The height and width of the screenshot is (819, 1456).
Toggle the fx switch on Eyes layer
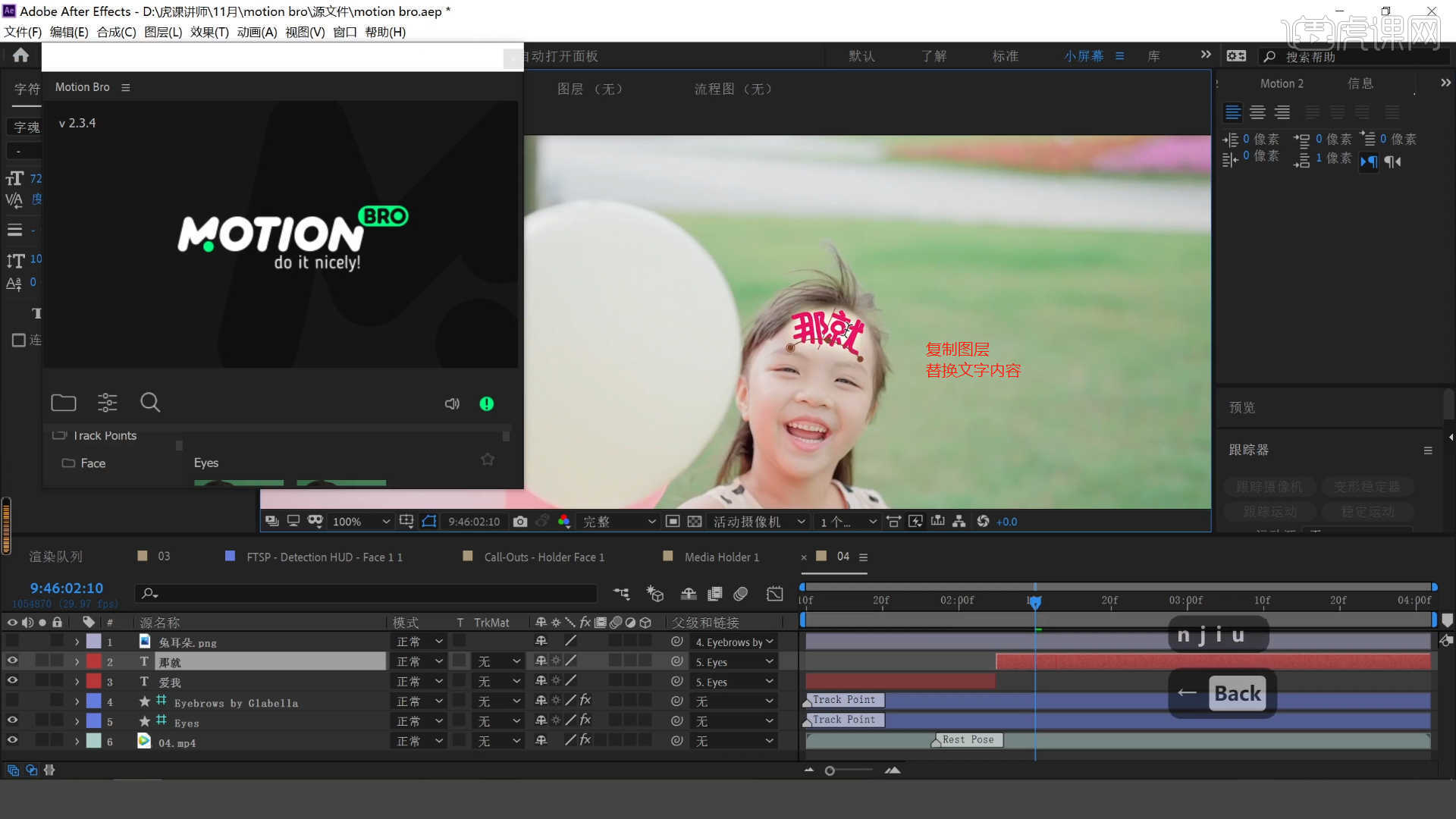pos(586,720)
